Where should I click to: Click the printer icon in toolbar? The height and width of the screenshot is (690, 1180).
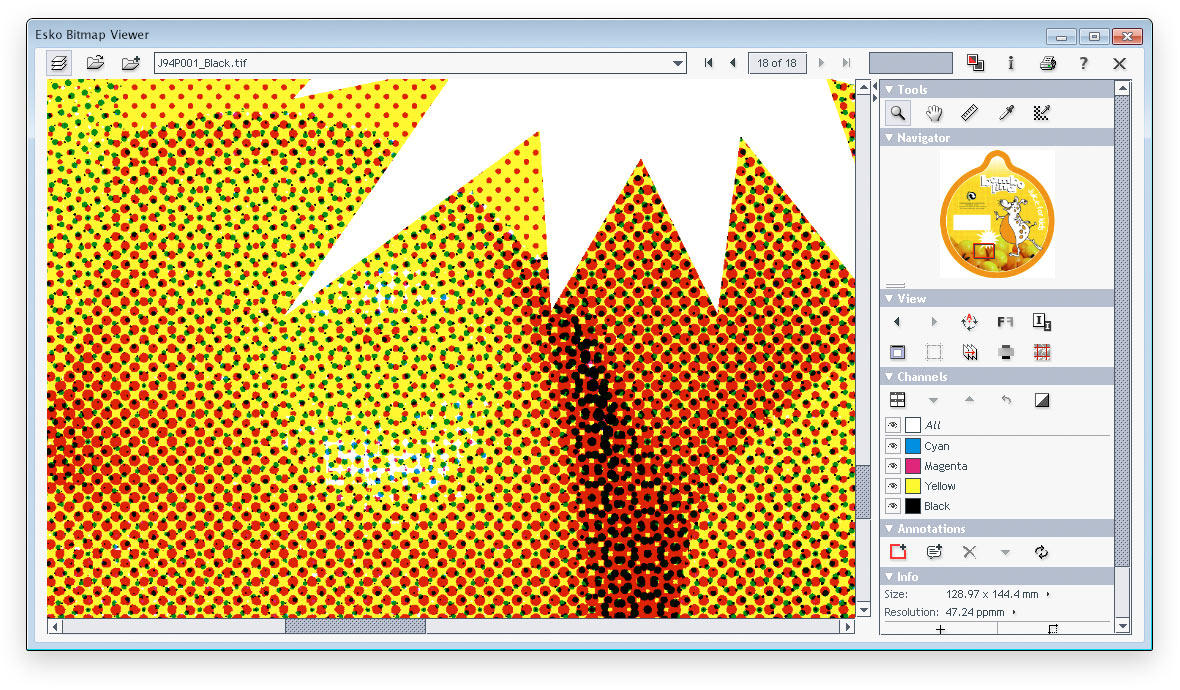(1047, 63)
